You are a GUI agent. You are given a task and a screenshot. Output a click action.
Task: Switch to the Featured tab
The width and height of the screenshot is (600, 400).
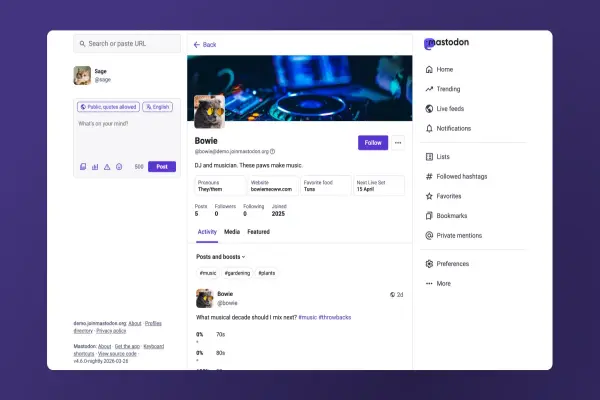(258, 232)
